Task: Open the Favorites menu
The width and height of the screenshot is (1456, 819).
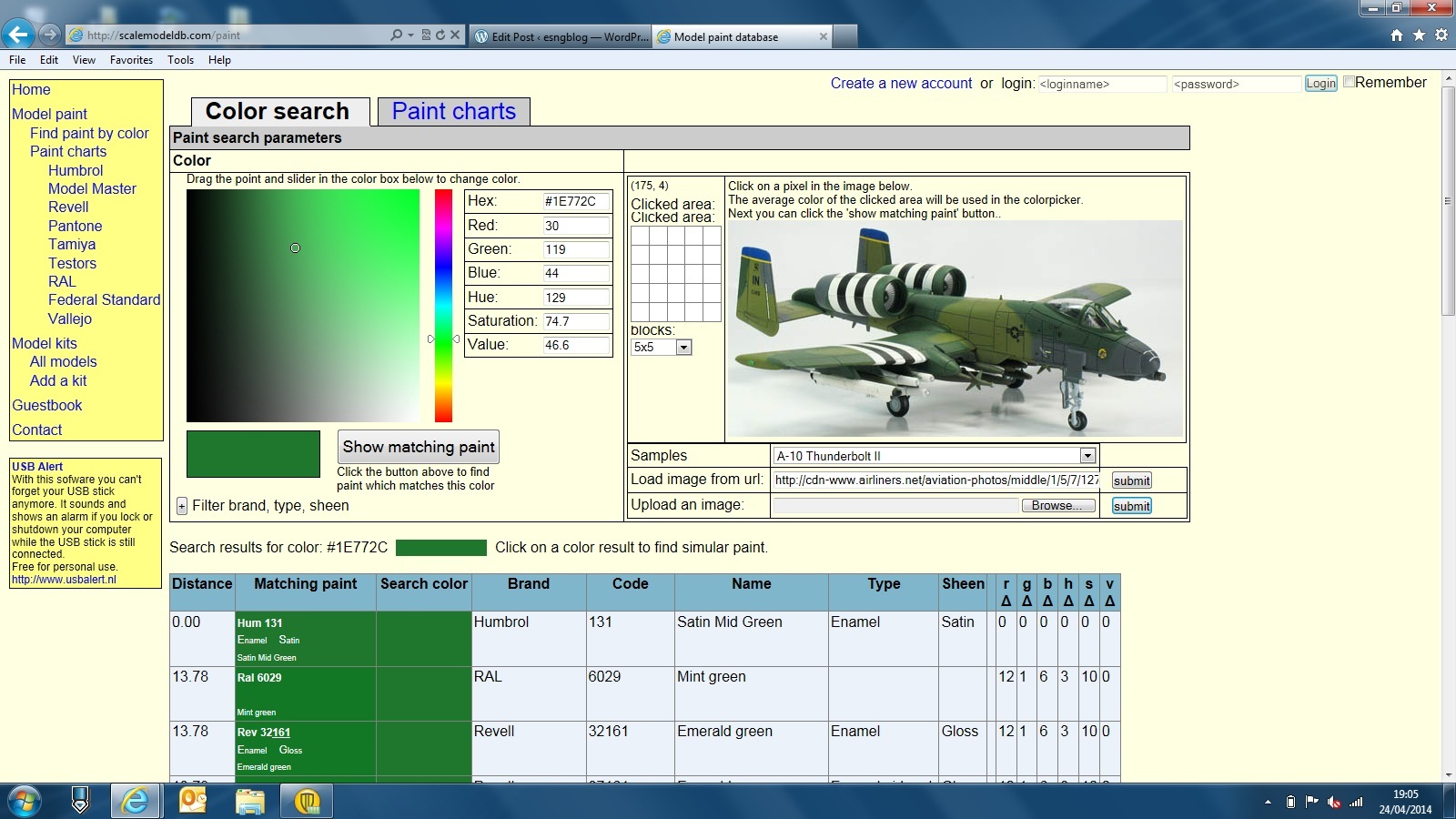Action: (131, 60)
